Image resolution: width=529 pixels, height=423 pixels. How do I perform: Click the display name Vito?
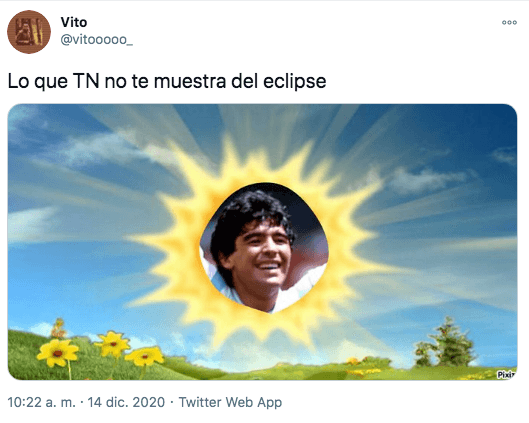(x=74, y=22)
